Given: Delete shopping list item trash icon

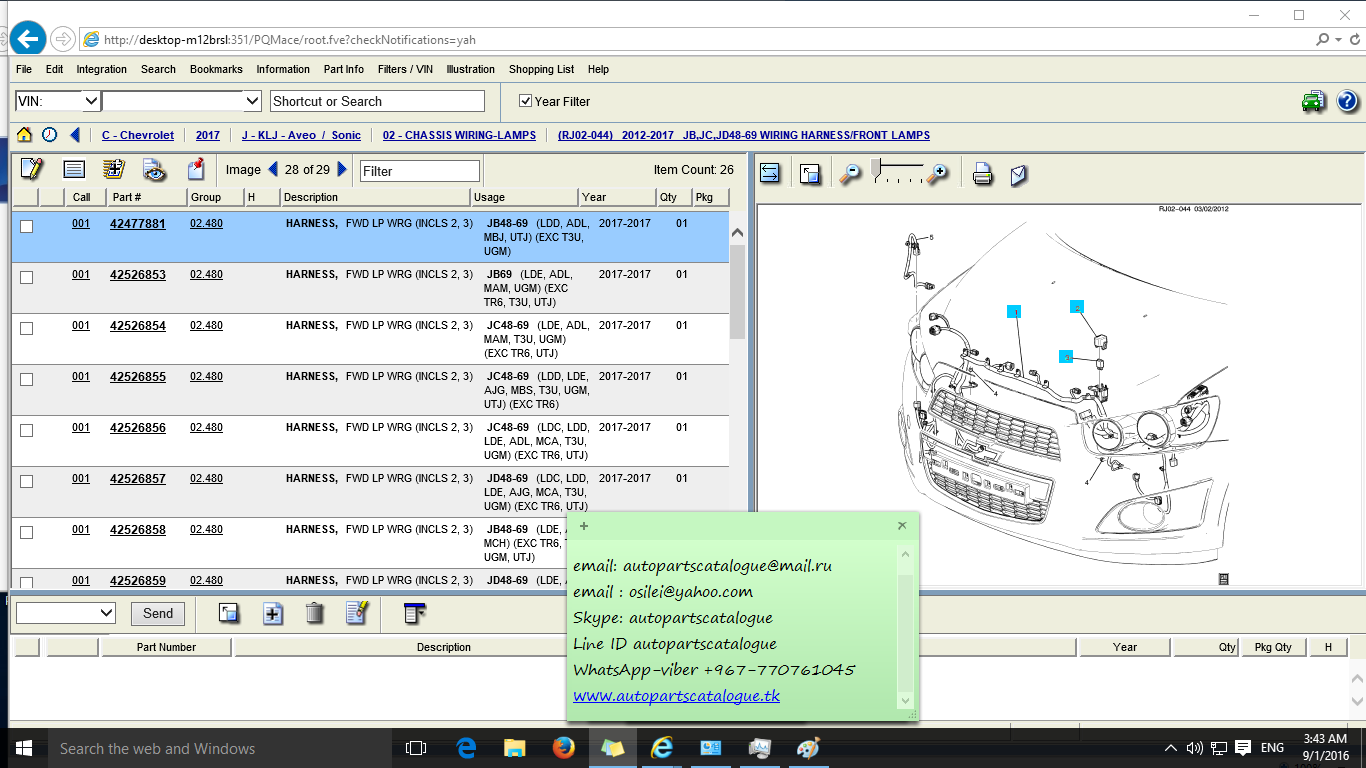Looking at the screenshot, I should coord(314,613).
